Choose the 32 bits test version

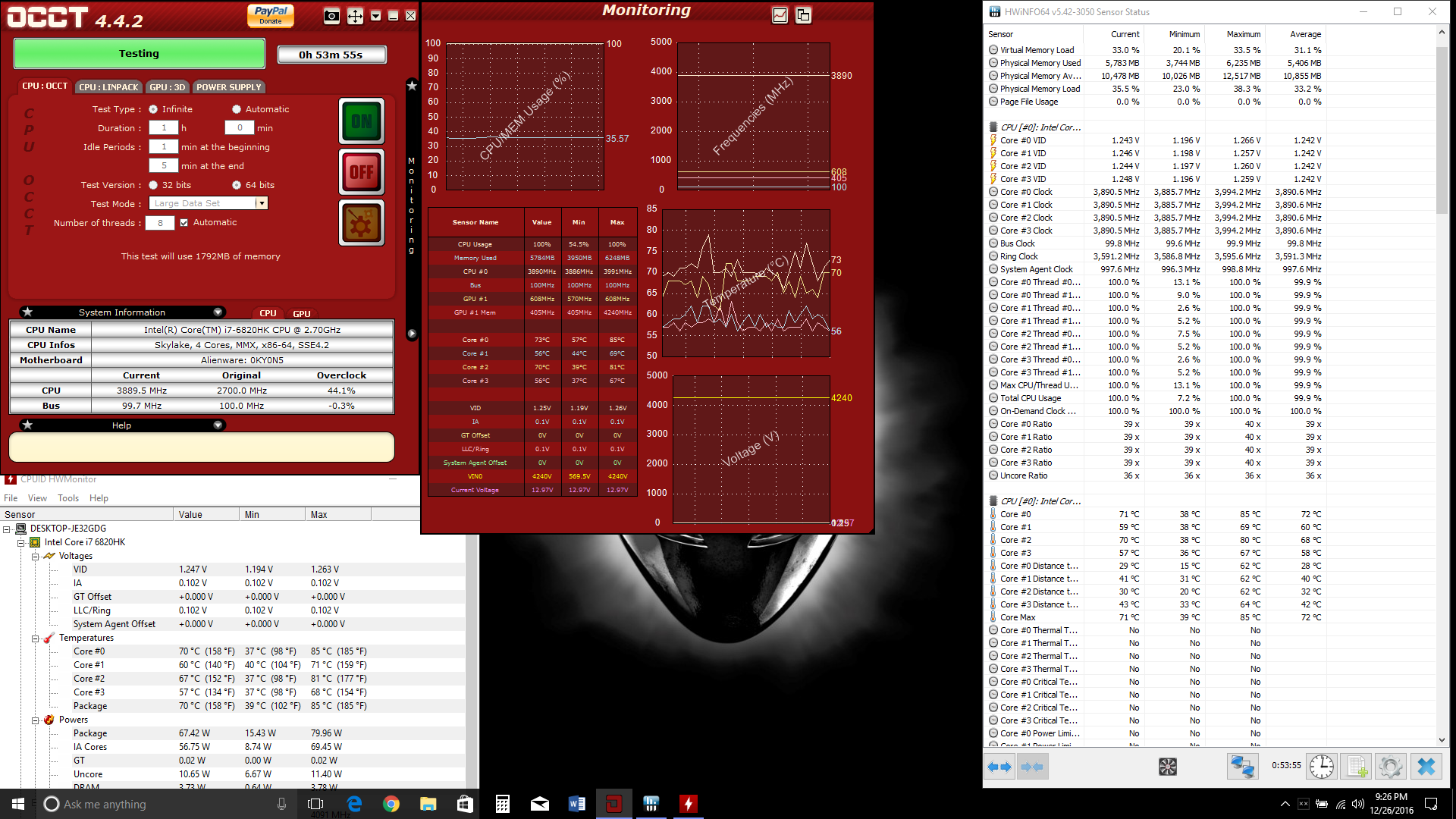coord(153,185)
